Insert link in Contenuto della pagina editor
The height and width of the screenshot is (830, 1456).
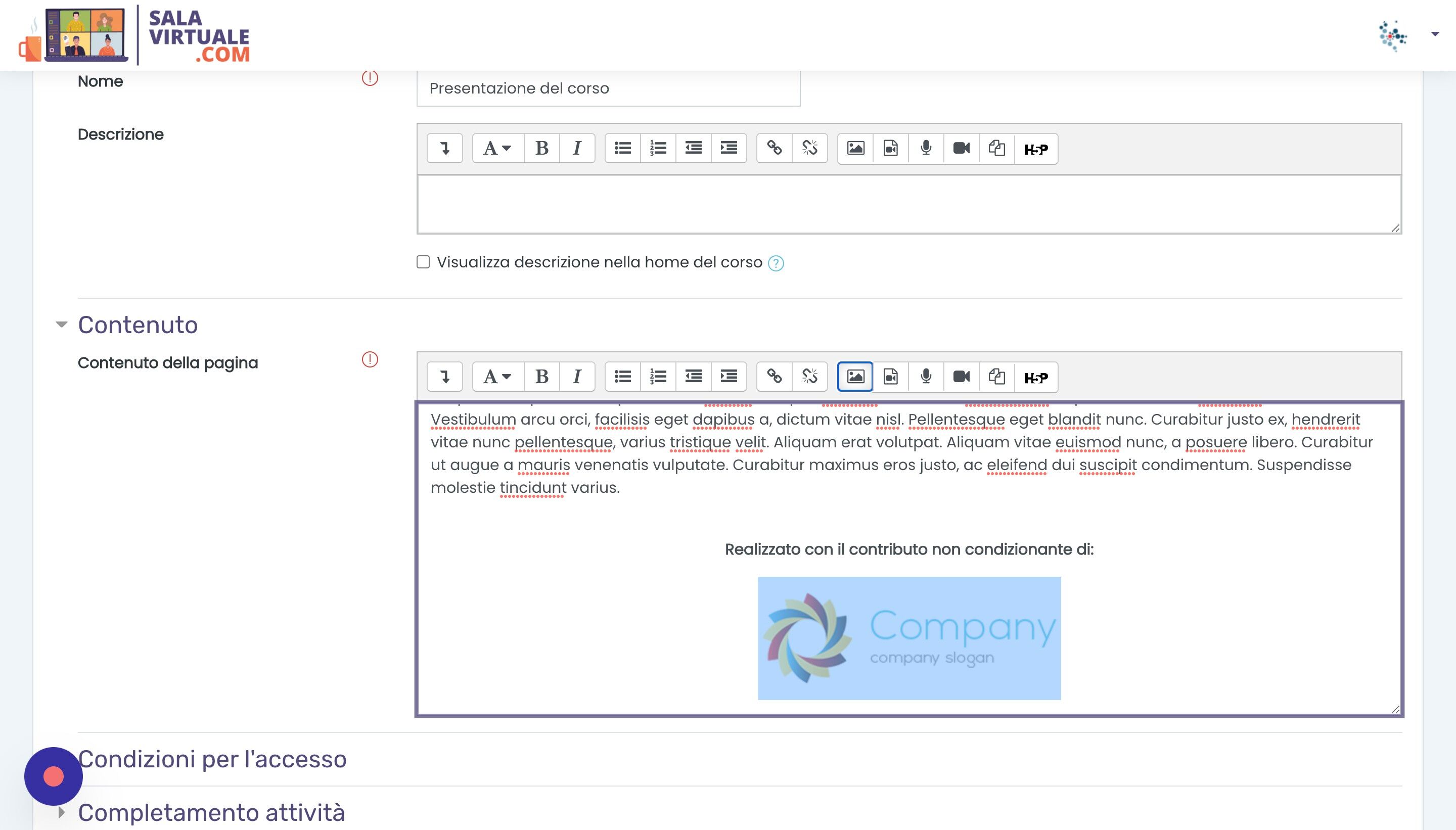774,376
